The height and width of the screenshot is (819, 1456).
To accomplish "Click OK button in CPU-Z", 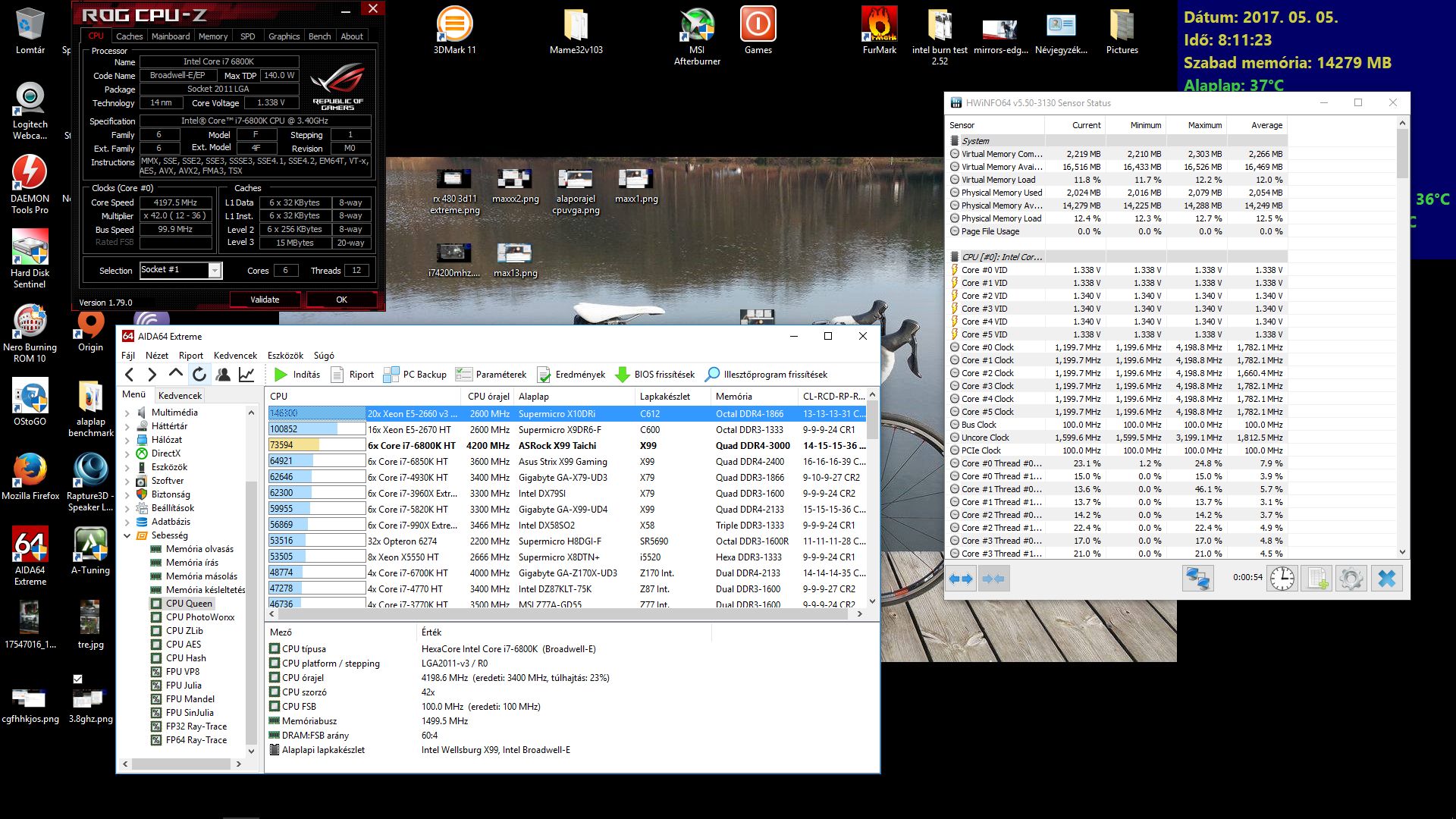I will [x=341, y=300].
